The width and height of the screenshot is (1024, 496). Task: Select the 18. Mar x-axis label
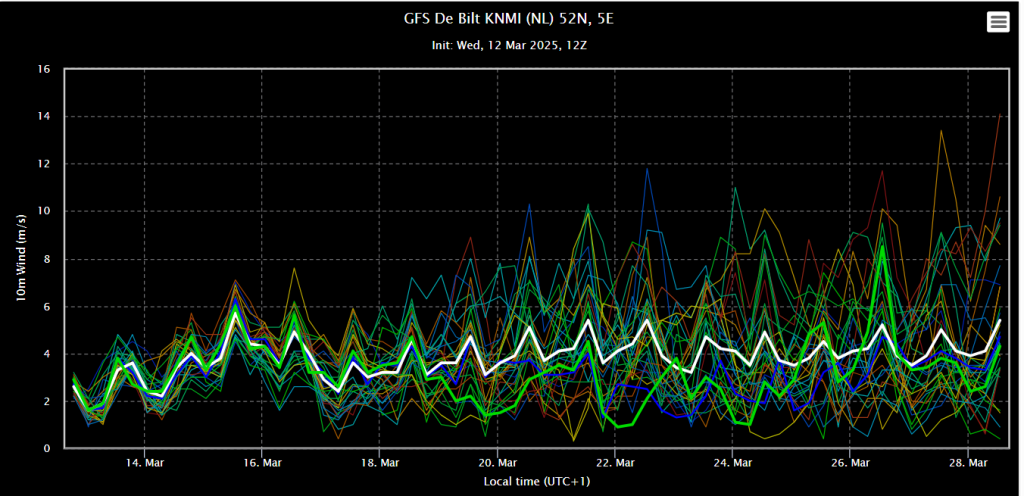click(x=379, y=463)
